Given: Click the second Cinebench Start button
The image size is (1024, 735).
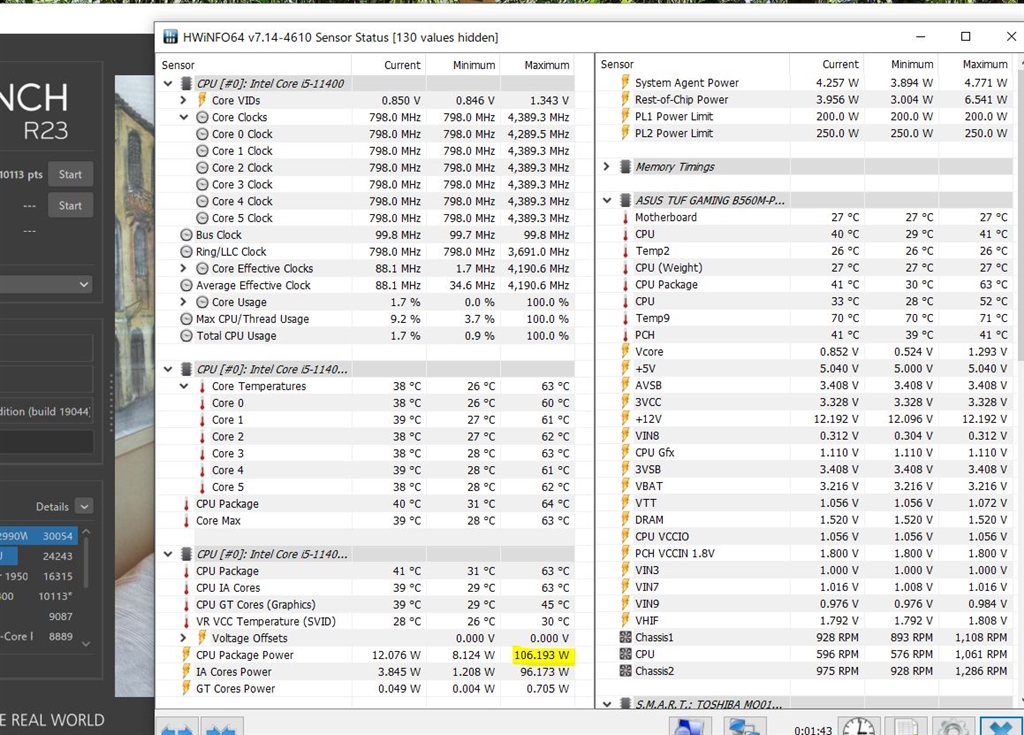Looking at the screenshot, I should pyautogui.click(x=70, y=206).
